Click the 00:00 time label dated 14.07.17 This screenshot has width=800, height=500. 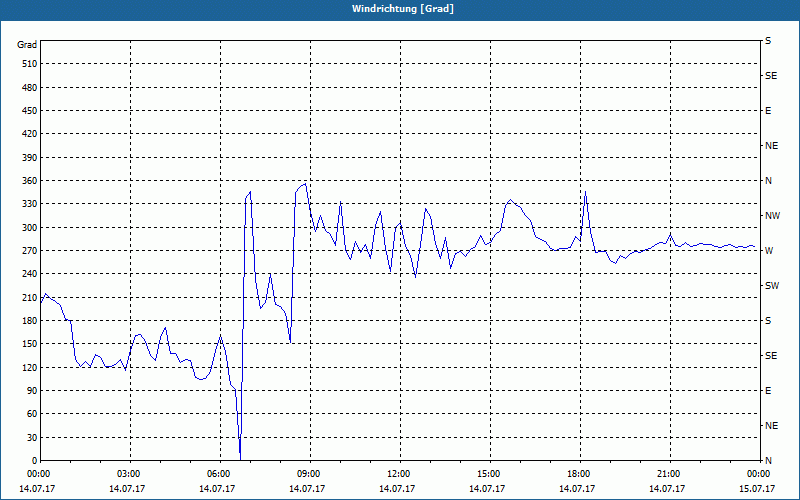37,473
